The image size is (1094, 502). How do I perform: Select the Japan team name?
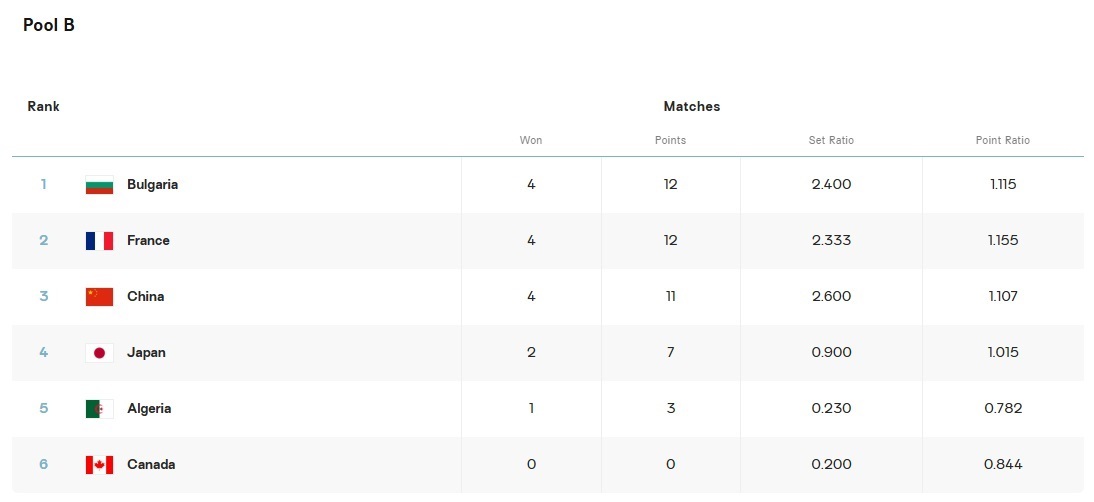146,353
